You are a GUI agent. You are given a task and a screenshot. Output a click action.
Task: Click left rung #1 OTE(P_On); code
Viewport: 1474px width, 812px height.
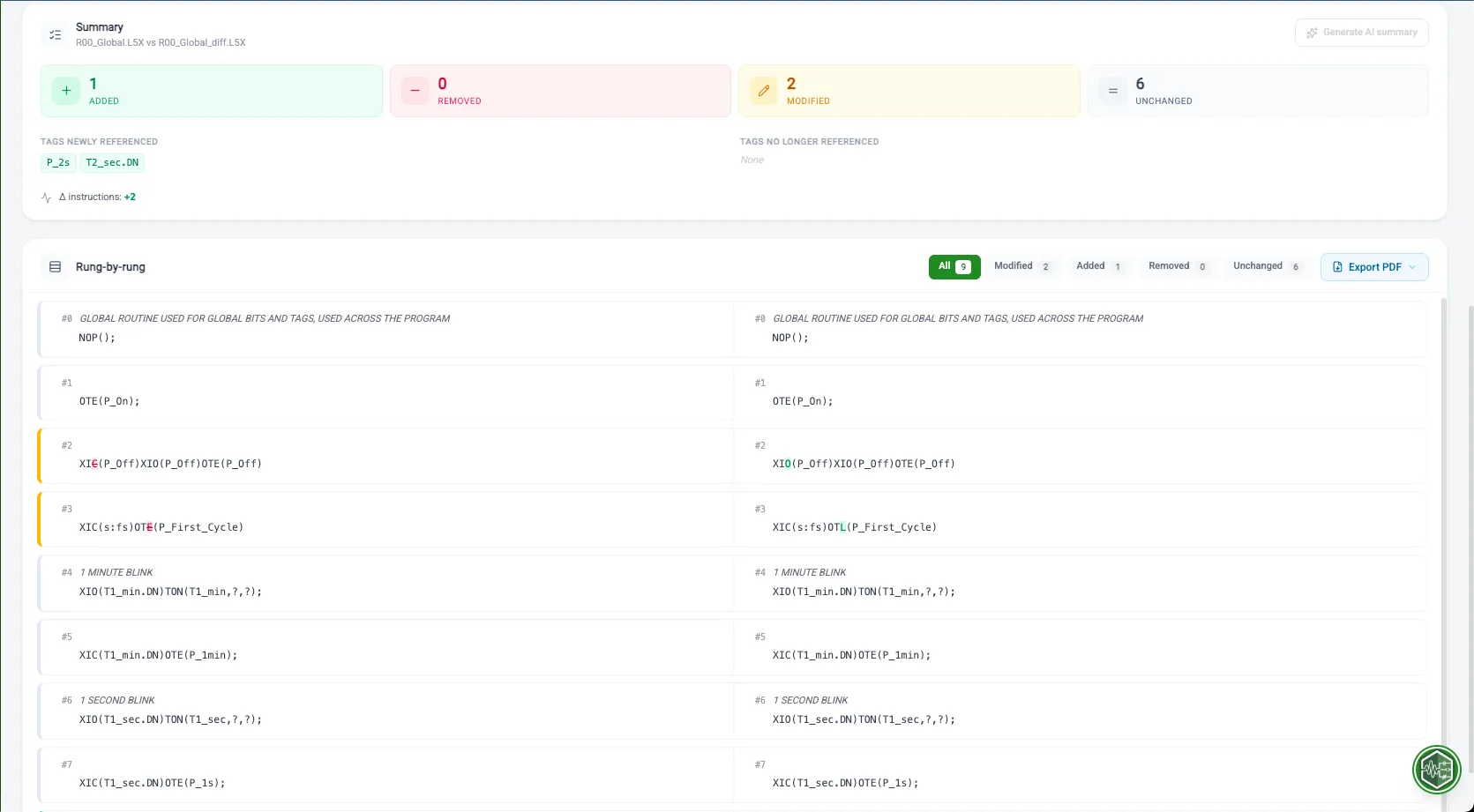click(x=109, y=401)
